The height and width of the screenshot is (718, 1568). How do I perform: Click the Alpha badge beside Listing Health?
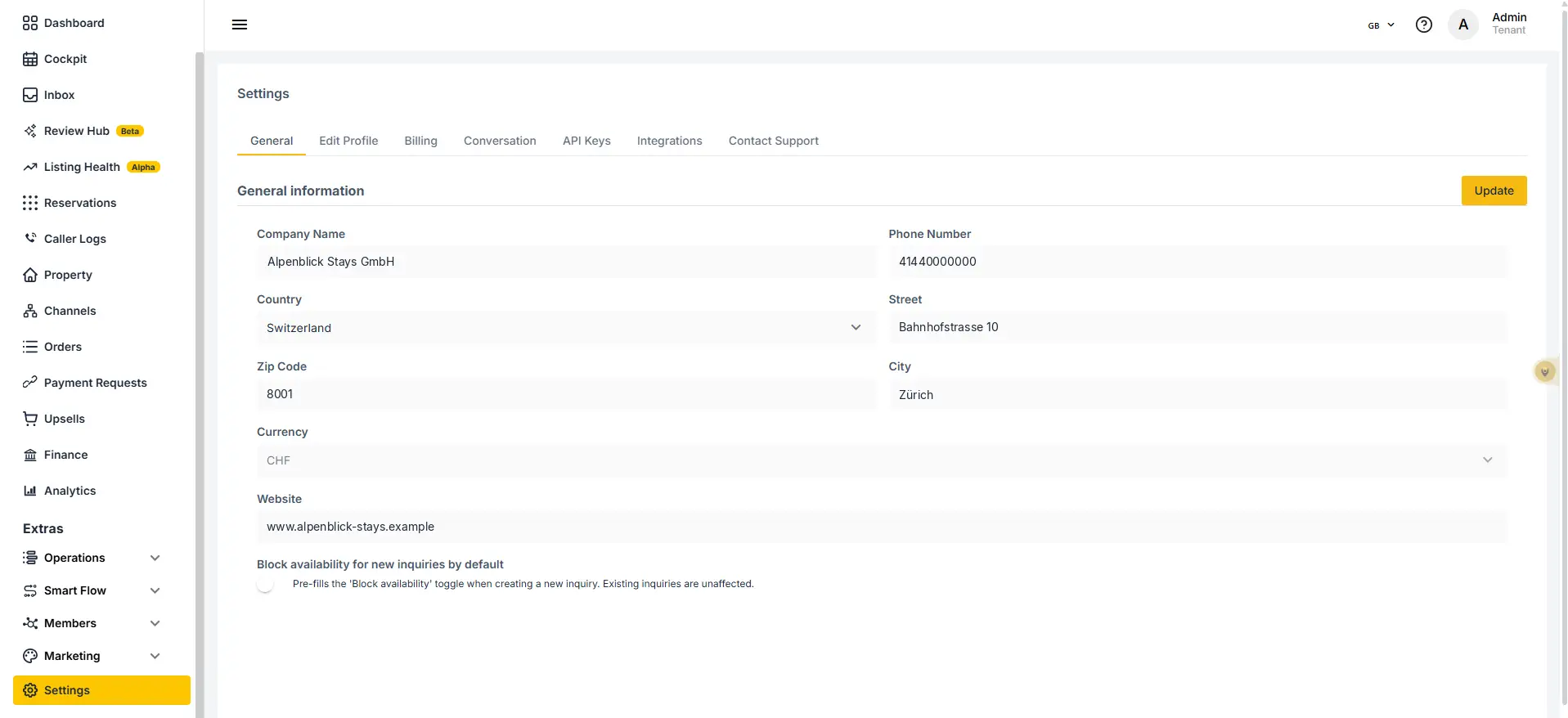pyautogui.click(x=143, y=167)
